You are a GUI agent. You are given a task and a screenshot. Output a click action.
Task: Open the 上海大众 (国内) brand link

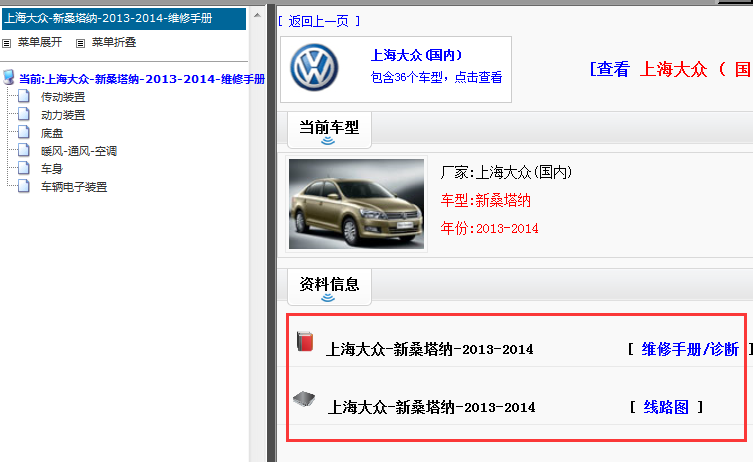tap(416, 55)
